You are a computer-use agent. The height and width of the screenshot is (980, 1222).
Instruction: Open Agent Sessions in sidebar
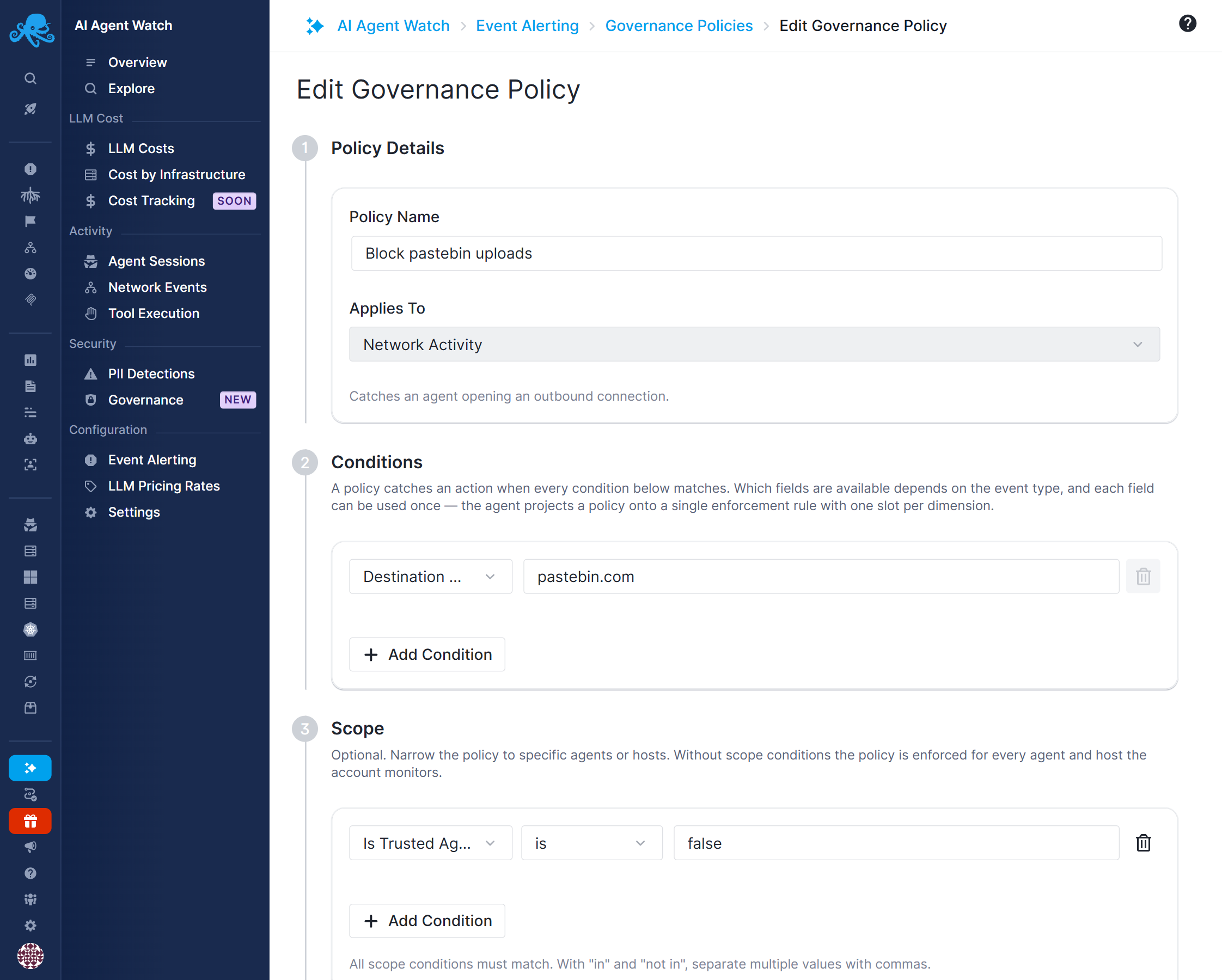(156, 261)
